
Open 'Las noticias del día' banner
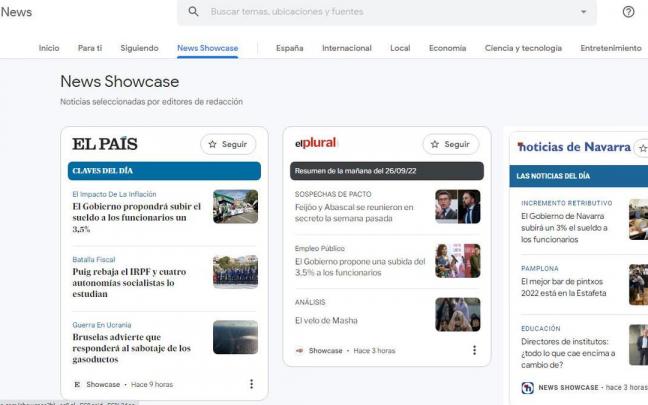(579, 176)
